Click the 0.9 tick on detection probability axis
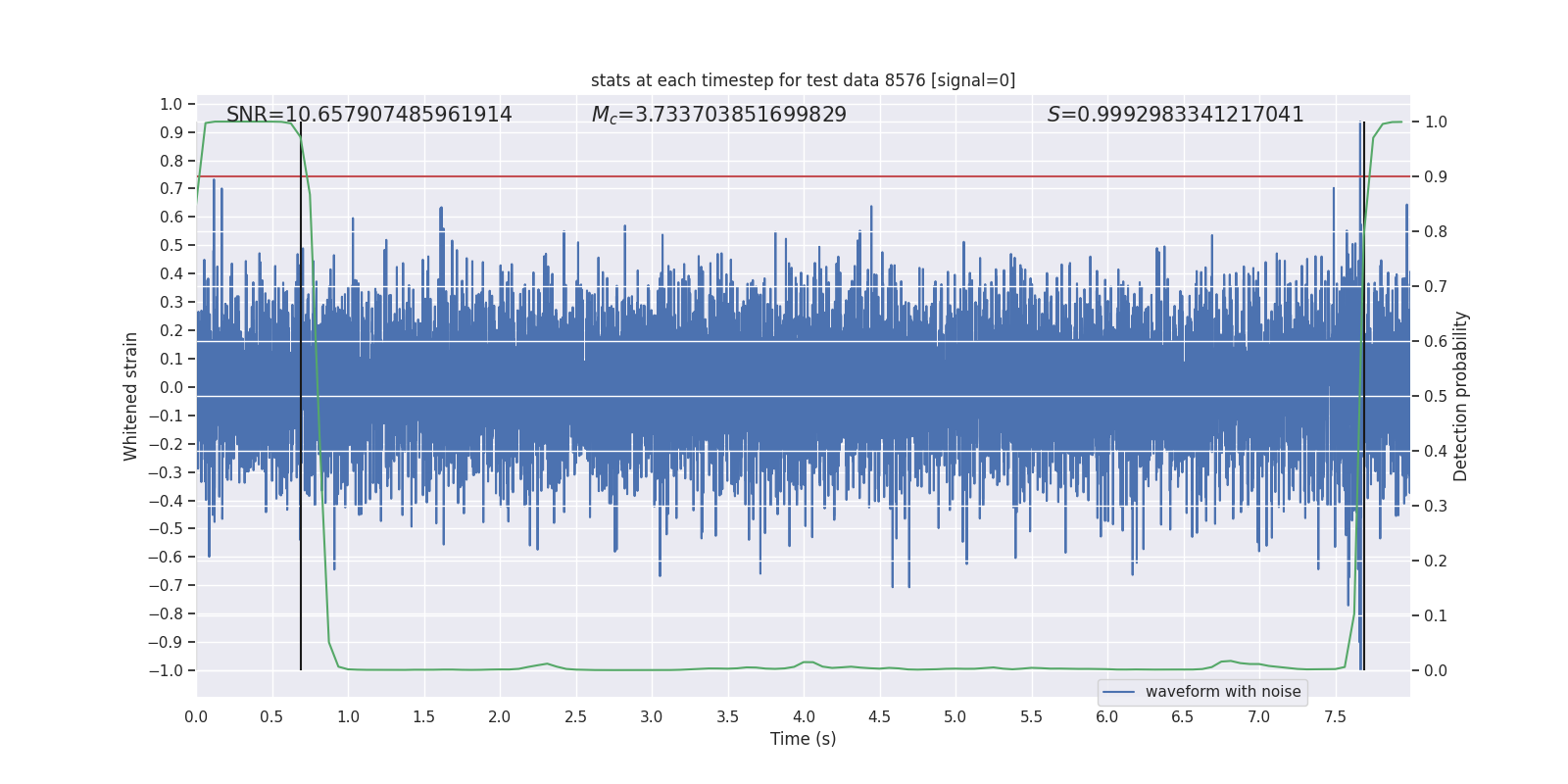Viewport: 1568px width, 784px height. point(1436,177)
